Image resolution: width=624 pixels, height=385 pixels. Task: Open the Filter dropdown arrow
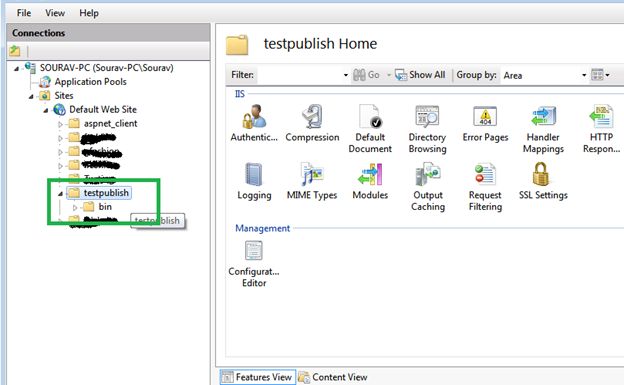click(345, 75)
